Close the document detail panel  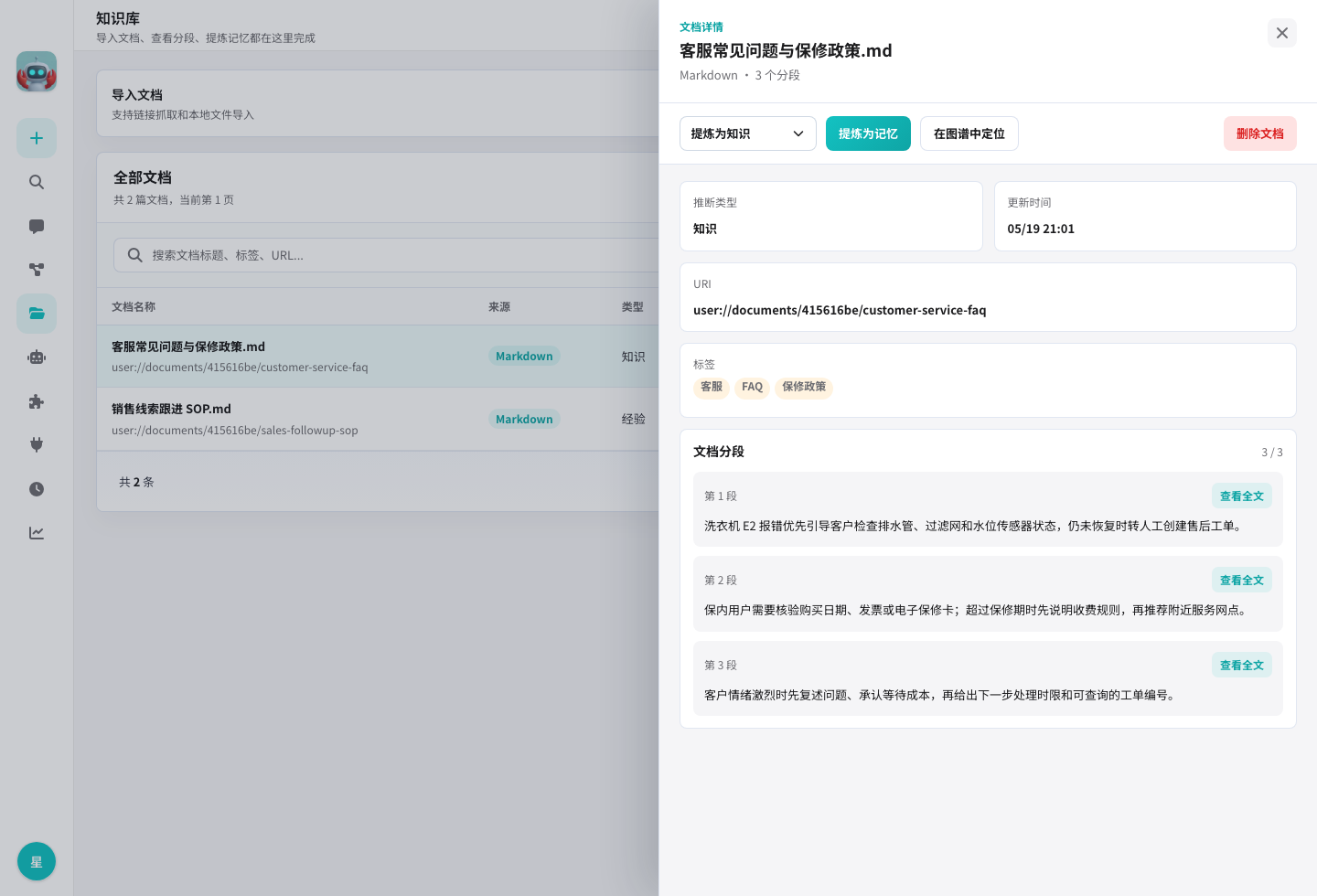pos(1282,33)
